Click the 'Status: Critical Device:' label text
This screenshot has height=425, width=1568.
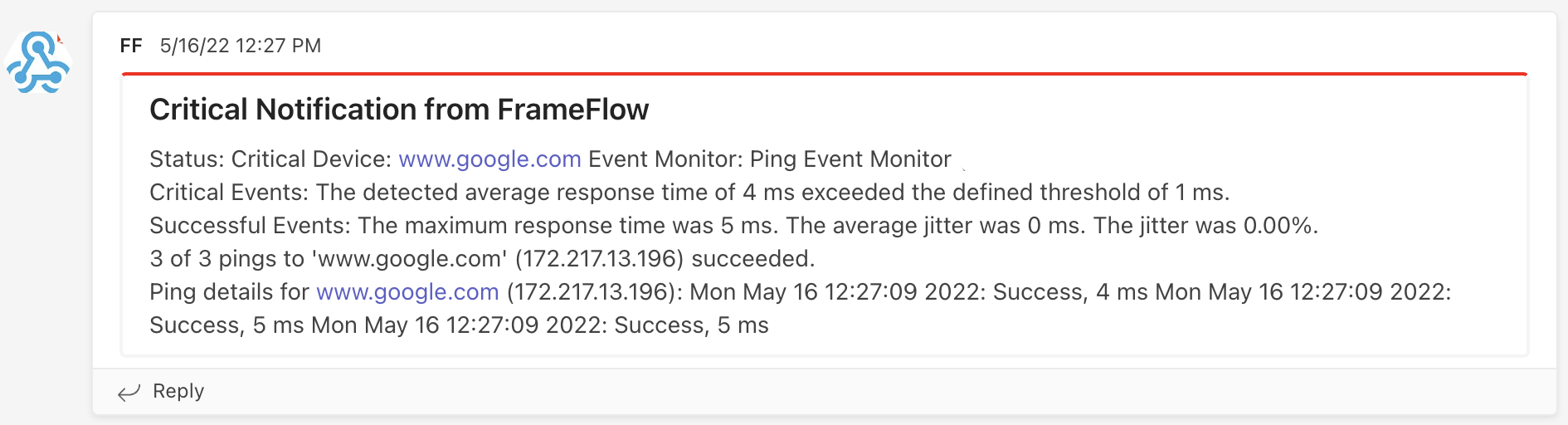tap(270, 159)
